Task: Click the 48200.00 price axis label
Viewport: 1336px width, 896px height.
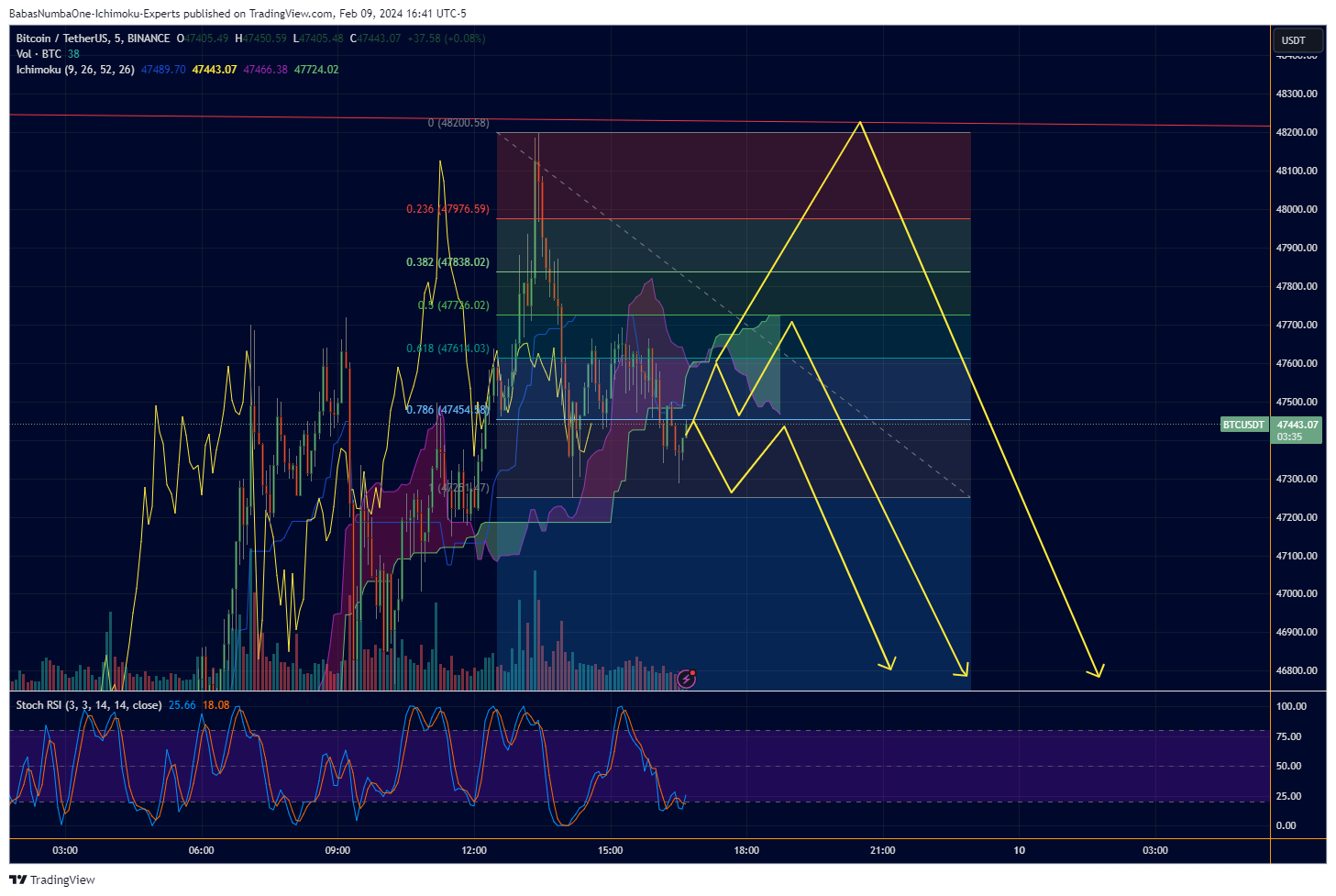Action: [1297, 132]
